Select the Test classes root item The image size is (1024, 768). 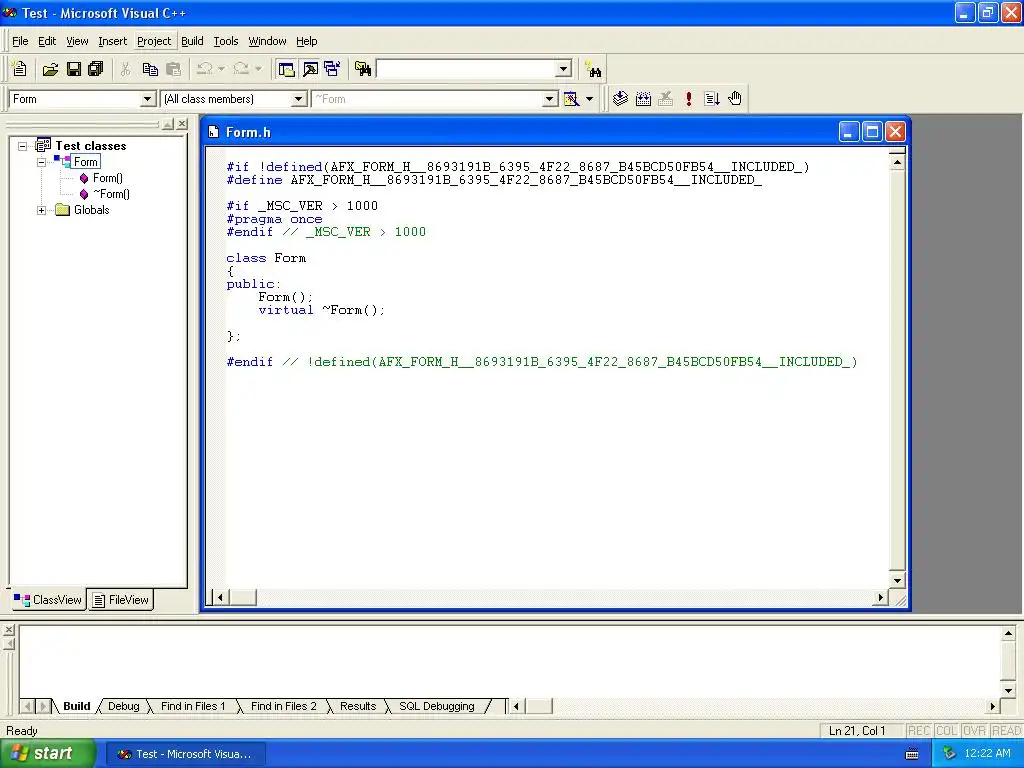pos(91,146)
